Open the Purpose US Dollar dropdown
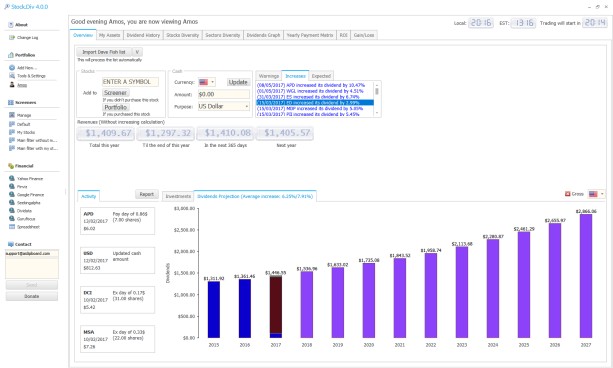Screen dimensions: 613x368 point(224,106)
